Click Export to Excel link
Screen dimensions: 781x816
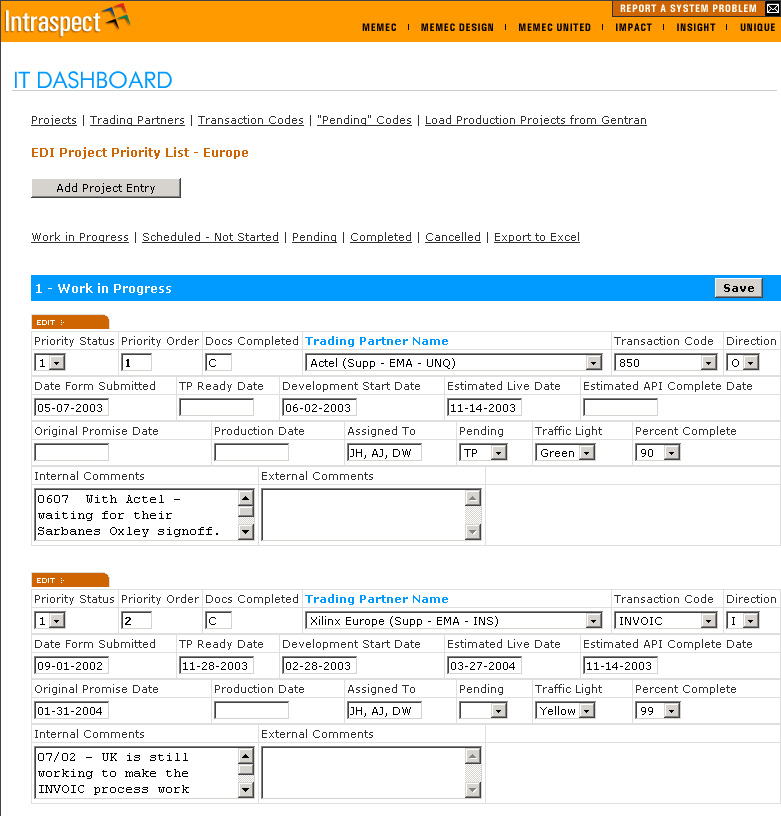click(x=537, y=237)
